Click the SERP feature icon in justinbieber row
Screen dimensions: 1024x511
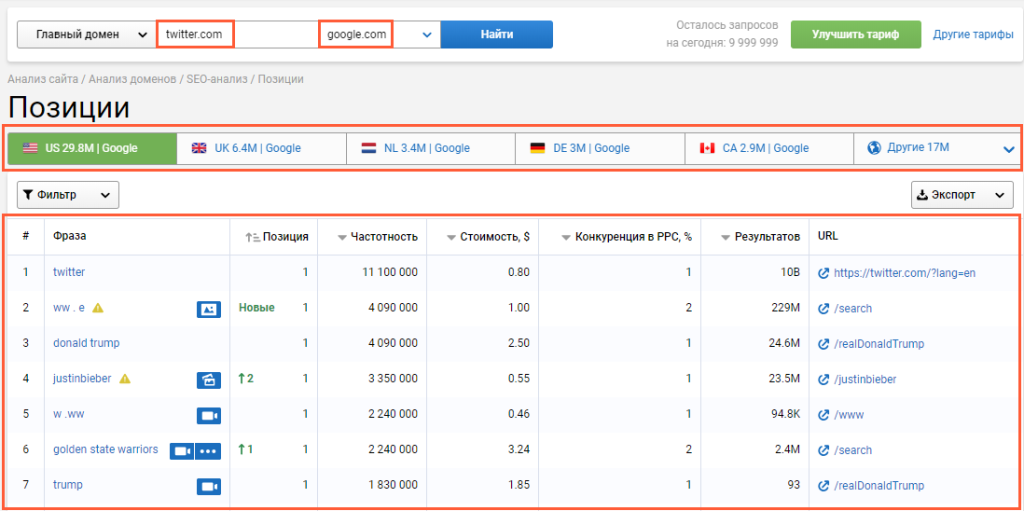209,380
